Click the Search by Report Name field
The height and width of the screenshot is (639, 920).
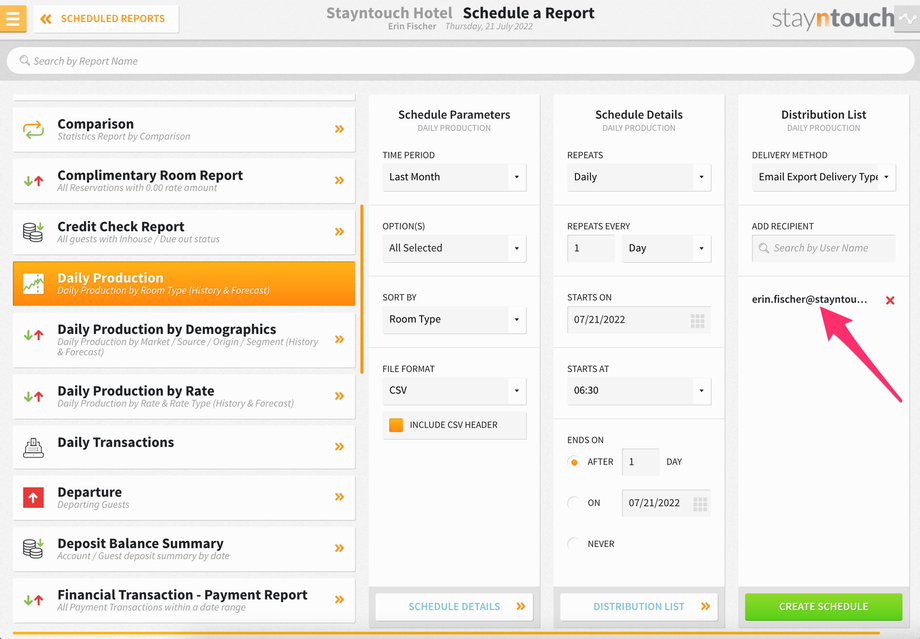[460, 61]
